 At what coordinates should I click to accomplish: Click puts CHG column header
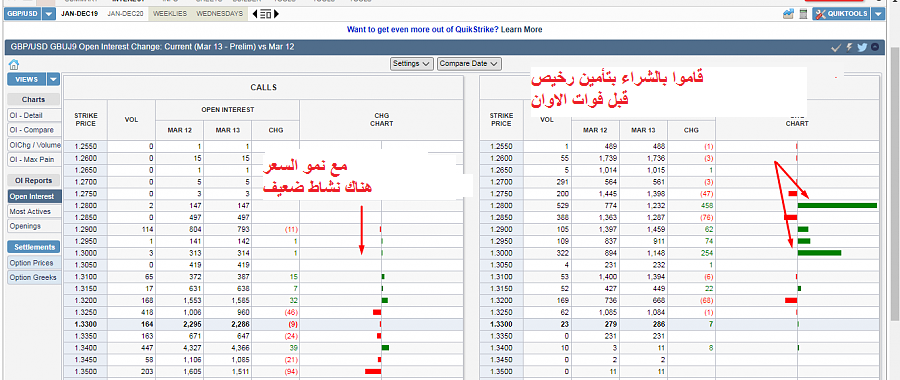[691, 130]
